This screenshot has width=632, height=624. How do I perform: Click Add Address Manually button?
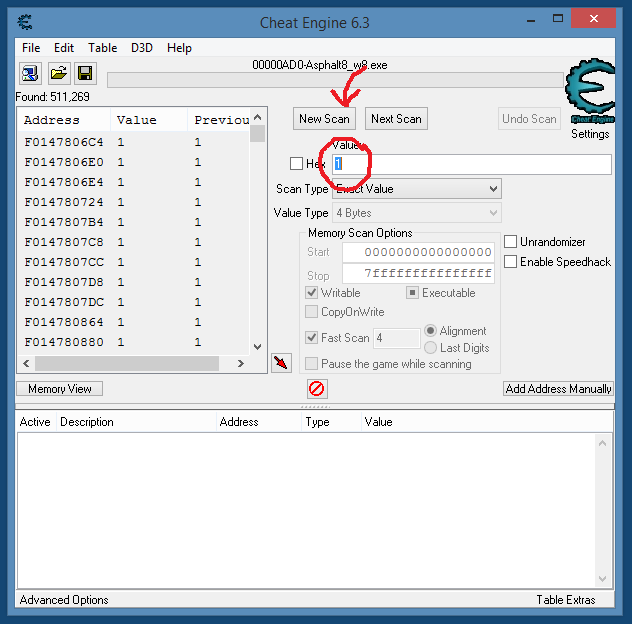click(x=558, y=389)
